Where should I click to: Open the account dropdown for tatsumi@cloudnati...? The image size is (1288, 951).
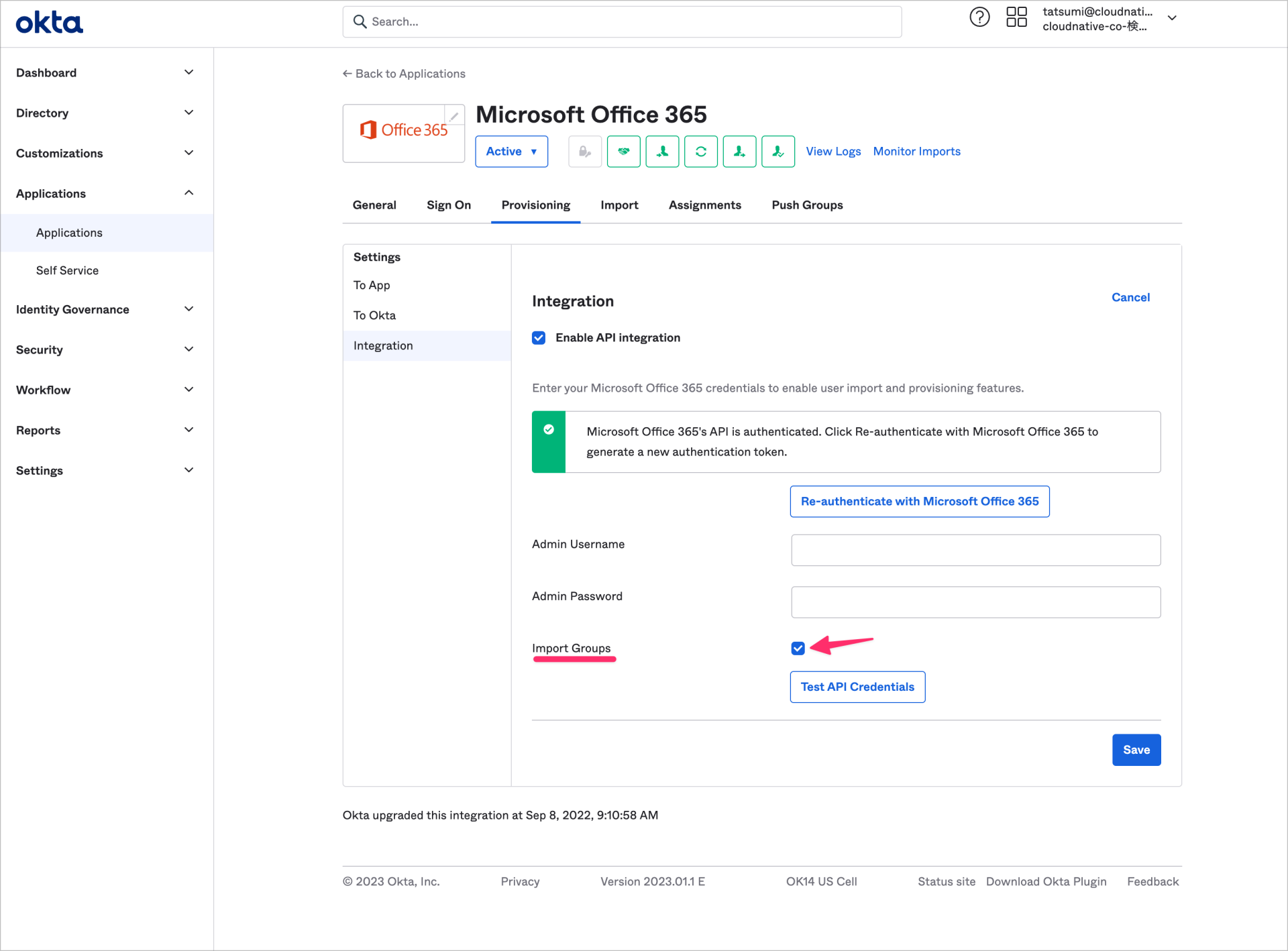tap(1173, 18)
